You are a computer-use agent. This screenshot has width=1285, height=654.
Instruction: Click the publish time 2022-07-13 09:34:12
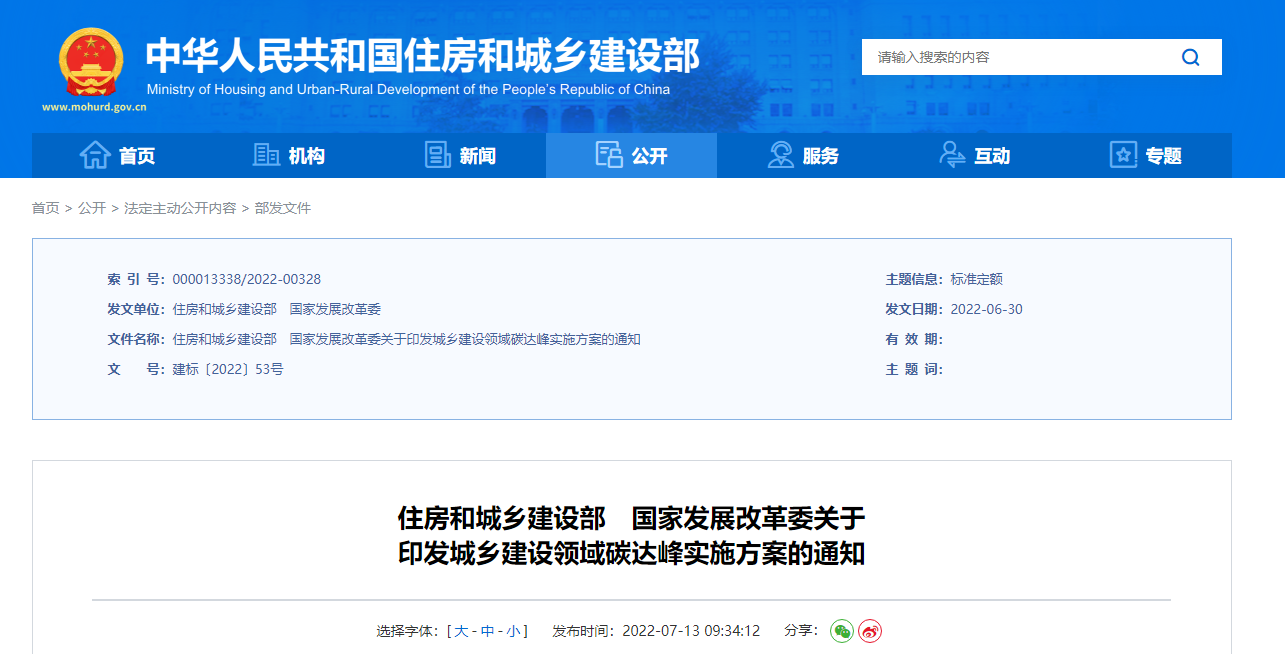(691, 631)
